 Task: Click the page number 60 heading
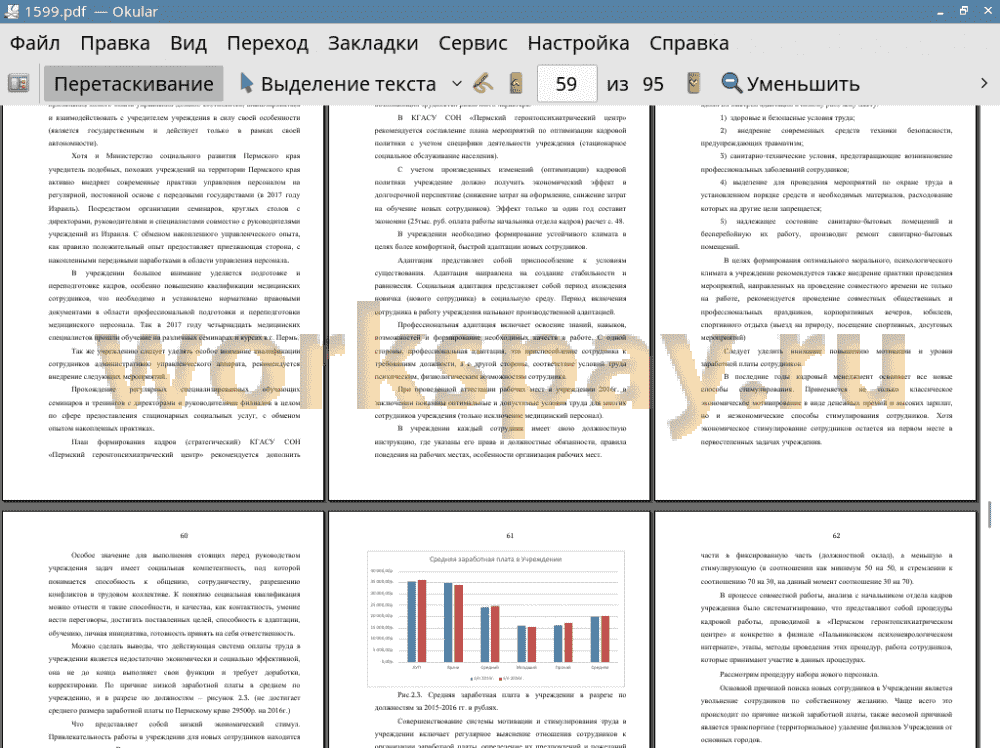point(184,536)
